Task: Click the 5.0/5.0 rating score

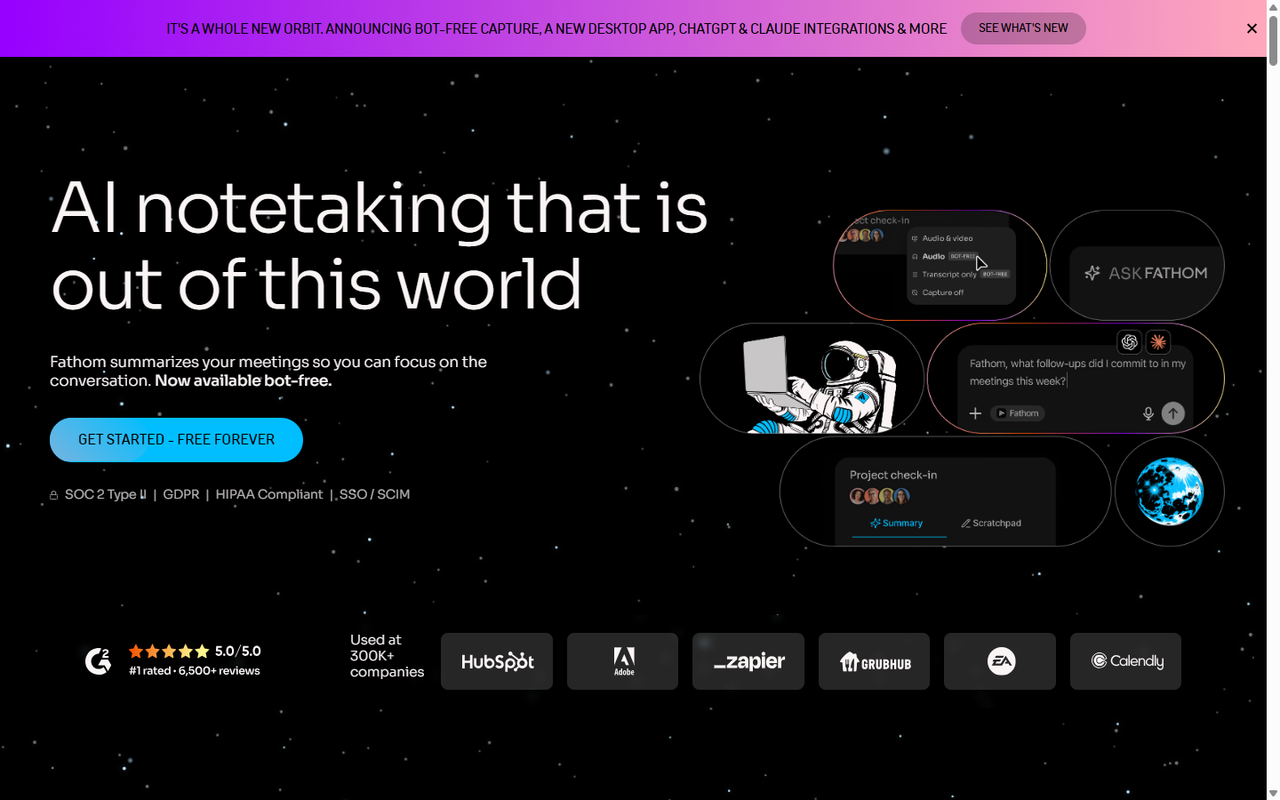Action: click(x=238, y=651)
